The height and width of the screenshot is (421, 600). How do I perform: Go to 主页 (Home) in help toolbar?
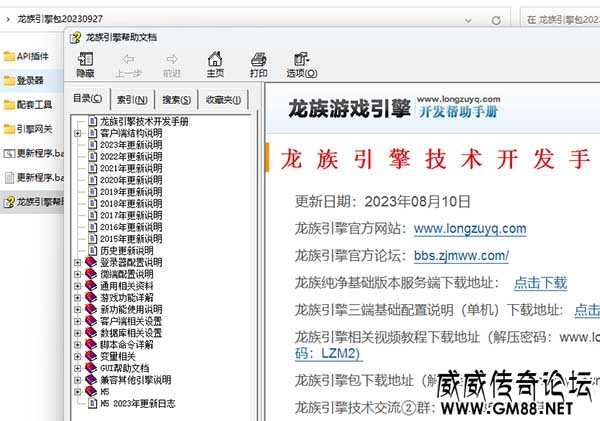(215, 64)
